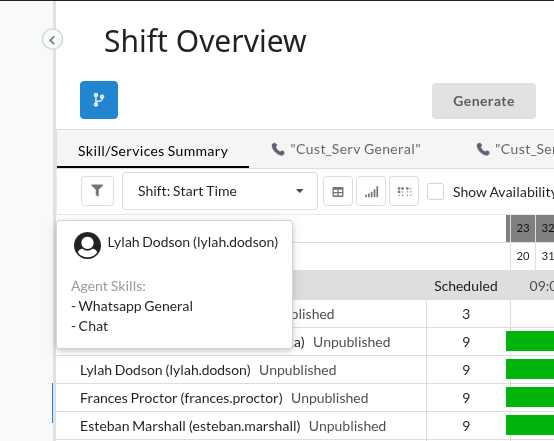Open the filter funnel icon
Image resolution: width=554 pixels, height=441 pixels.
98,191
